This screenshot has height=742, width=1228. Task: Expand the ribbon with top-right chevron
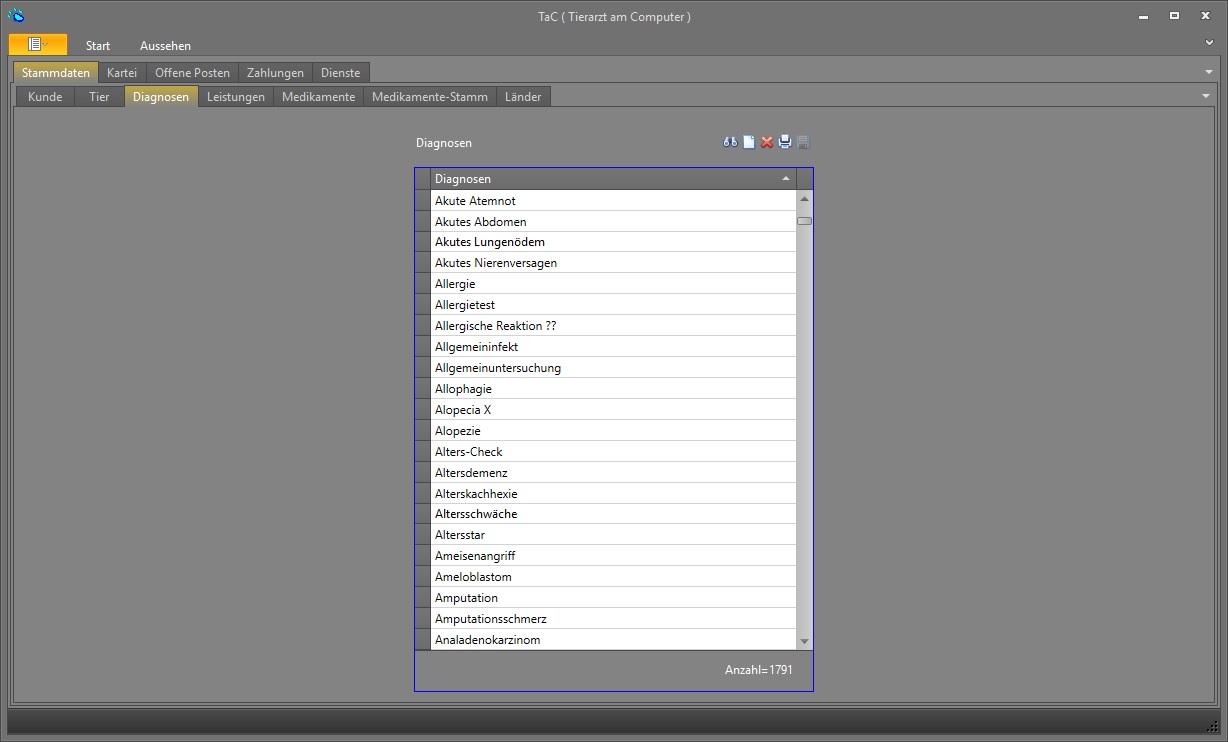coord(1210,43)
